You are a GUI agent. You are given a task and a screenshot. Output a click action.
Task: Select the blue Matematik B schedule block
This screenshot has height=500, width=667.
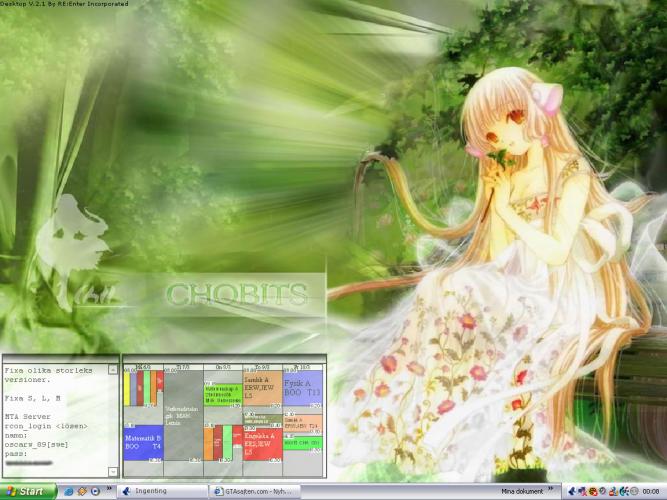143,443
